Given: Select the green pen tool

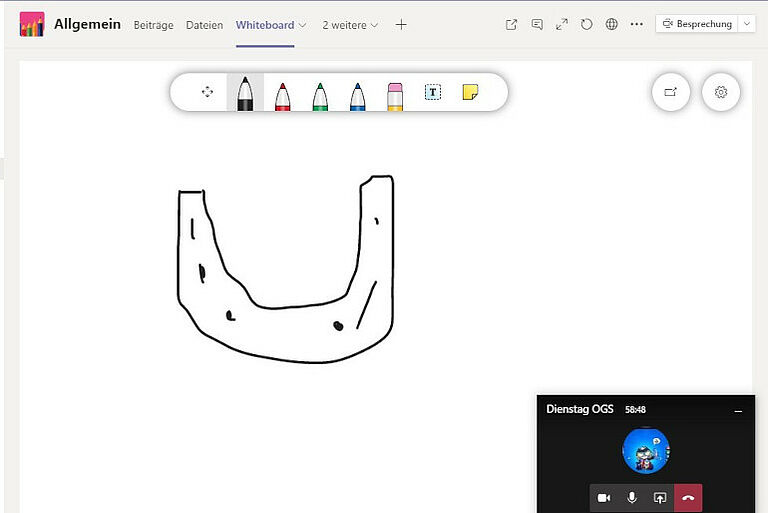Looking at the screenshot, I should pyautogui.click(x=320, y=97).
